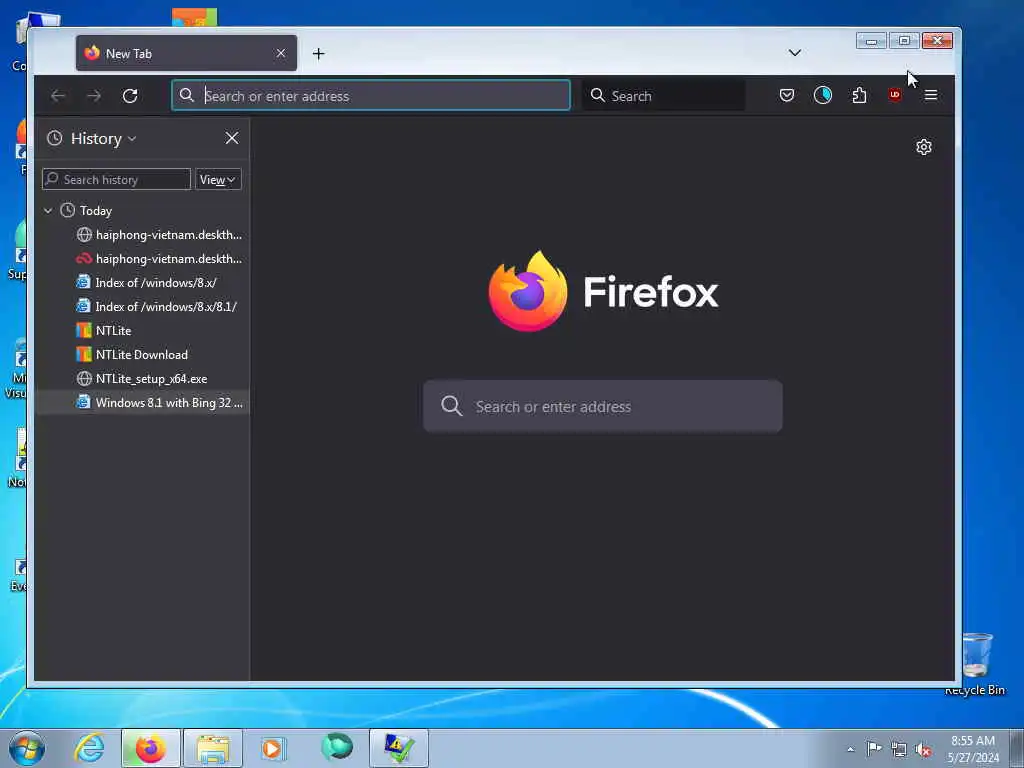The image size is (1024, 768).
Task: Open NTLite_setup_x64.exe history entry
Action: click(142, 379)
